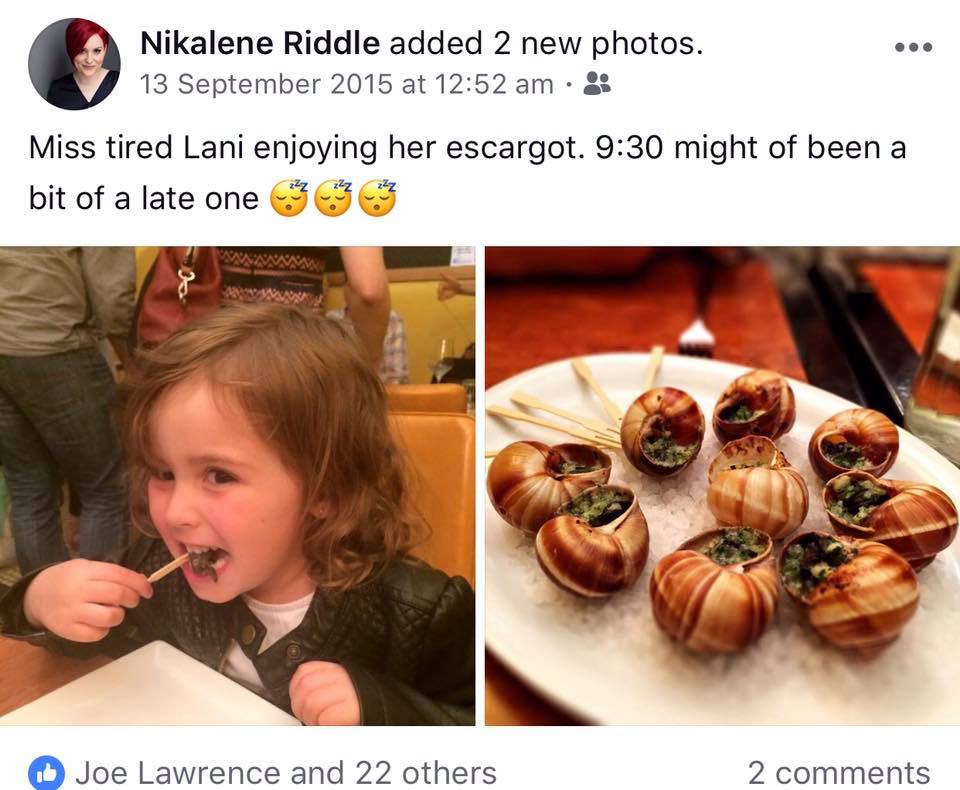
Task: Click the first sleeping face emoji
Action: click(x=290, y=198)
